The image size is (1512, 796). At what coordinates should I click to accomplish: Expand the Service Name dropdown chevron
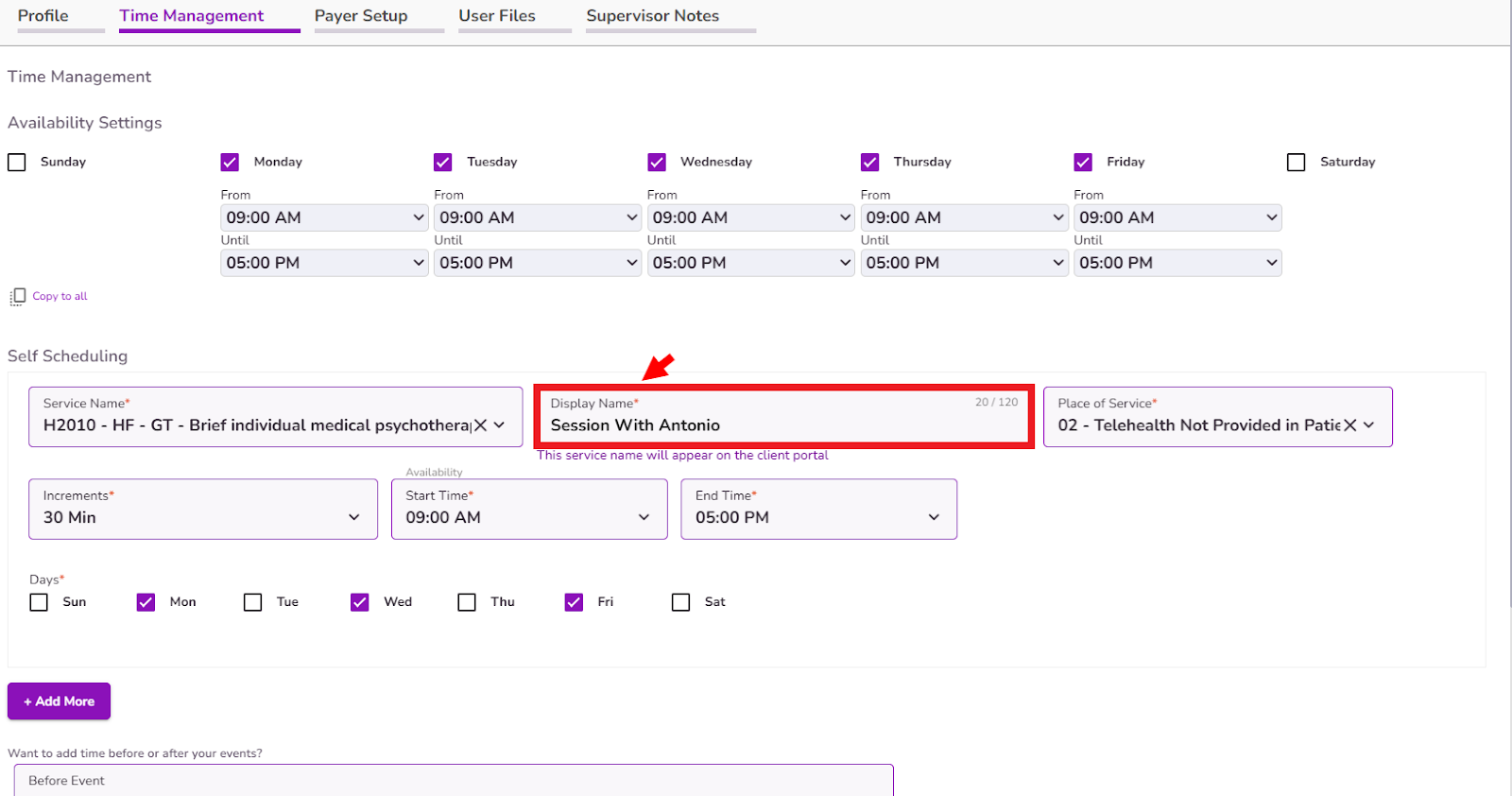click(x=500, y=425)
